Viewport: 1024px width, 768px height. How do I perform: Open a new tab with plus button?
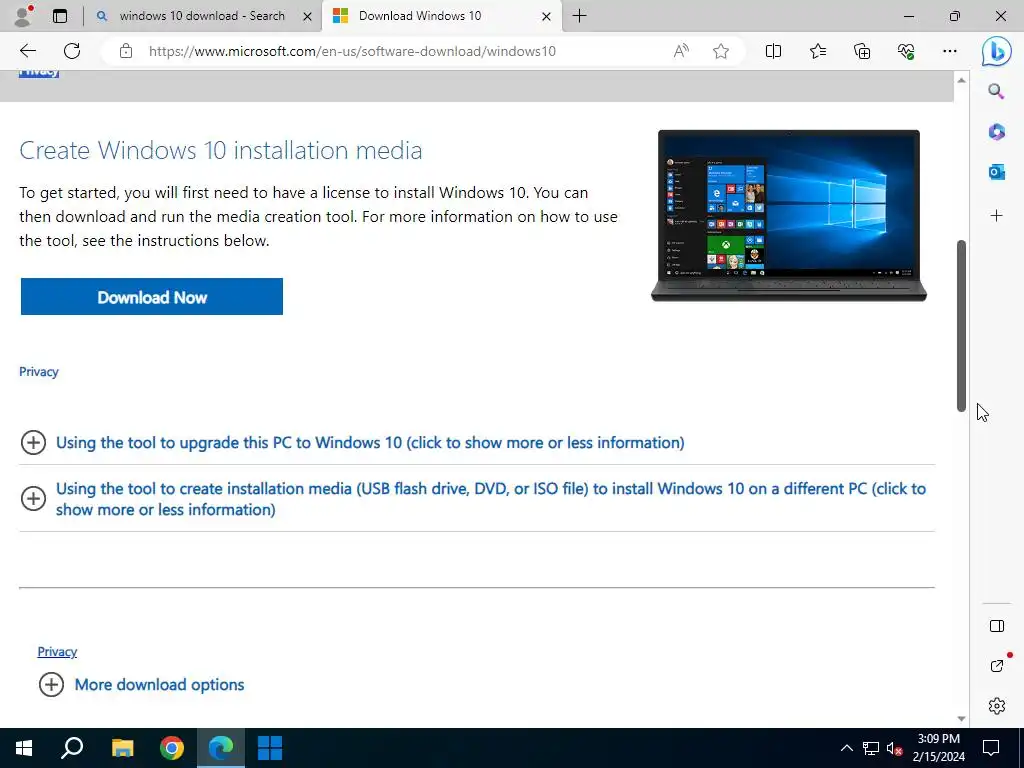[x=579, y=16]
